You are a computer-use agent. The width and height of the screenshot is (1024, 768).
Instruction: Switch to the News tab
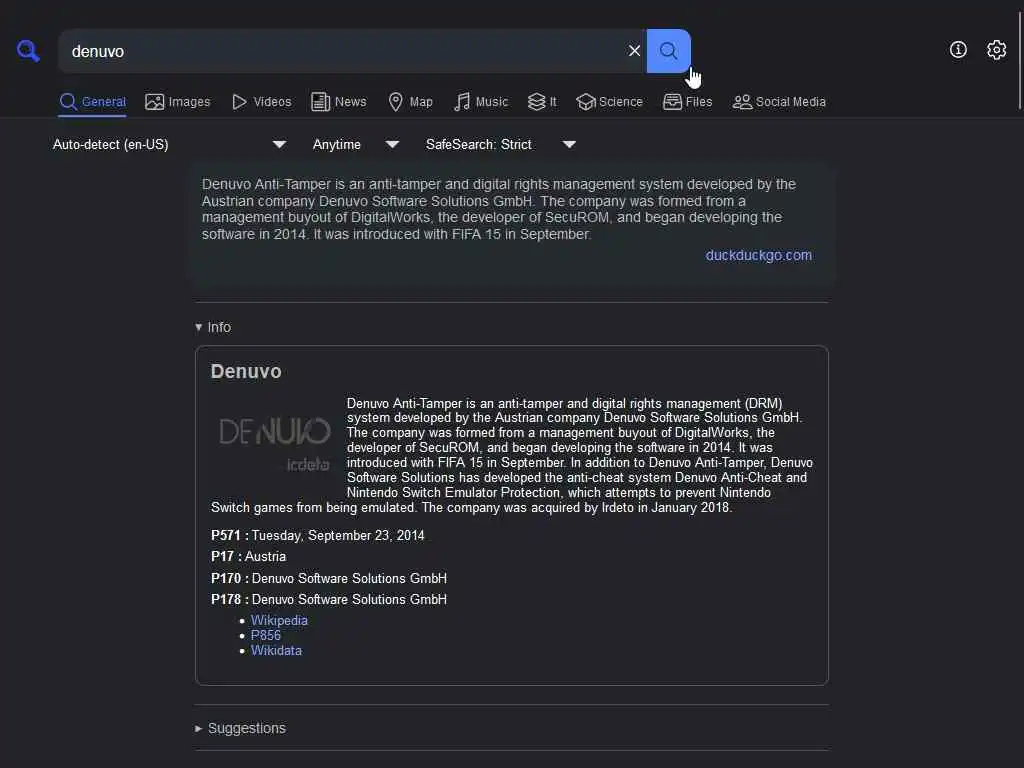(x=338, y=102)
